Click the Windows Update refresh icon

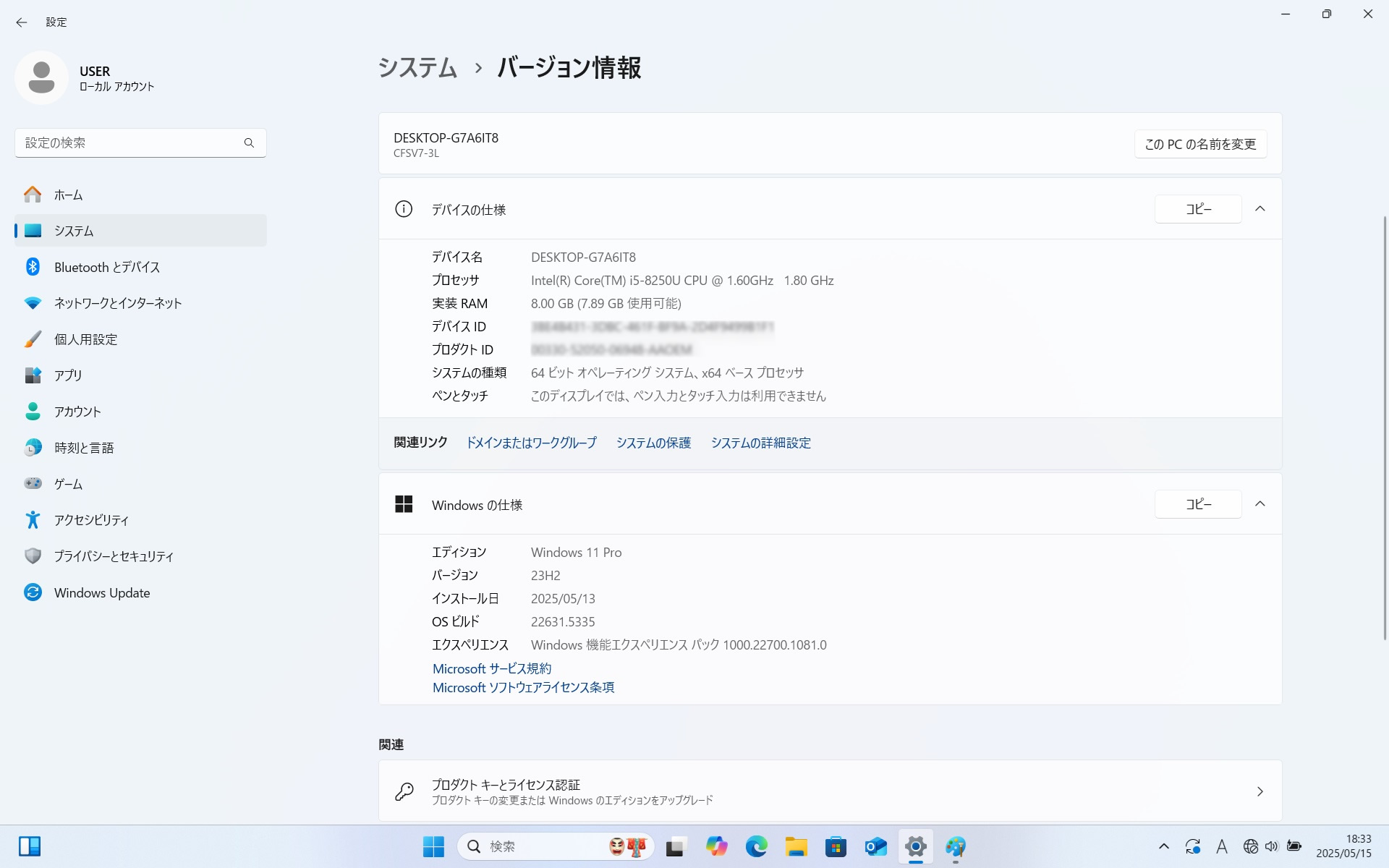[33, 592]
